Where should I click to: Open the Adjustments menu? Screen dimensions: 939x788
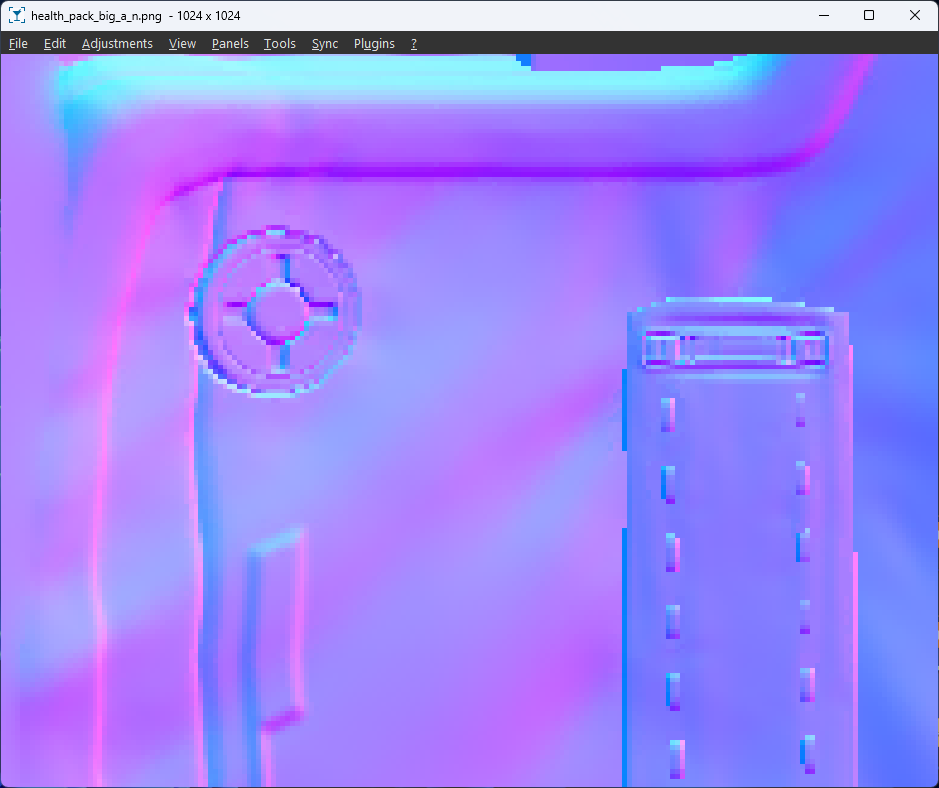click(x=117, y=44)
